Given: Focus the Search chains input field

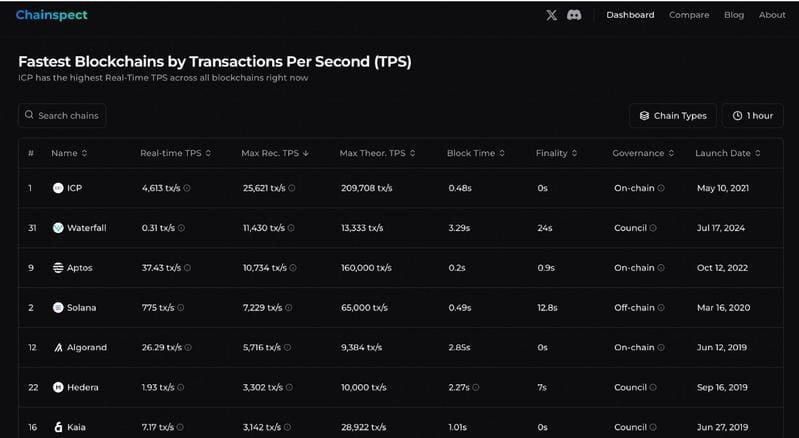Looking at the screenshot, I should [x=67, y=116].
